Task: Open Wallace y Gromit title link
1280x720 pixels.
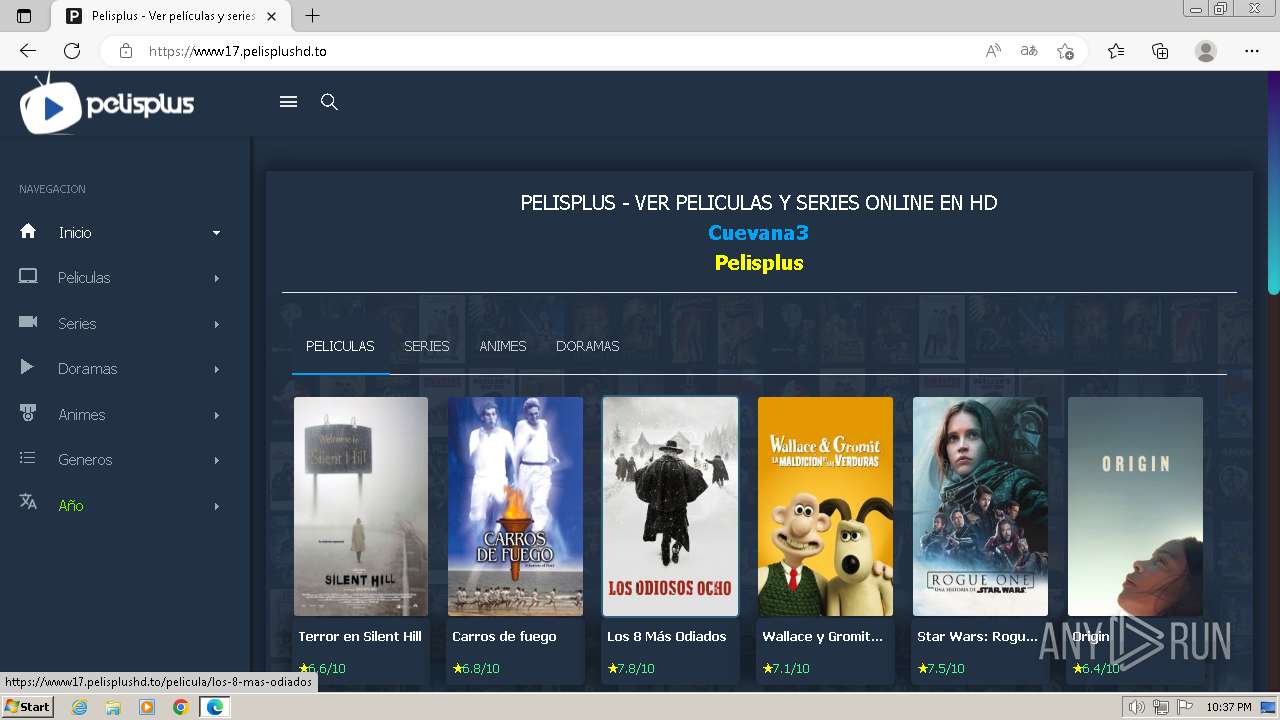Action: (822, 636)
